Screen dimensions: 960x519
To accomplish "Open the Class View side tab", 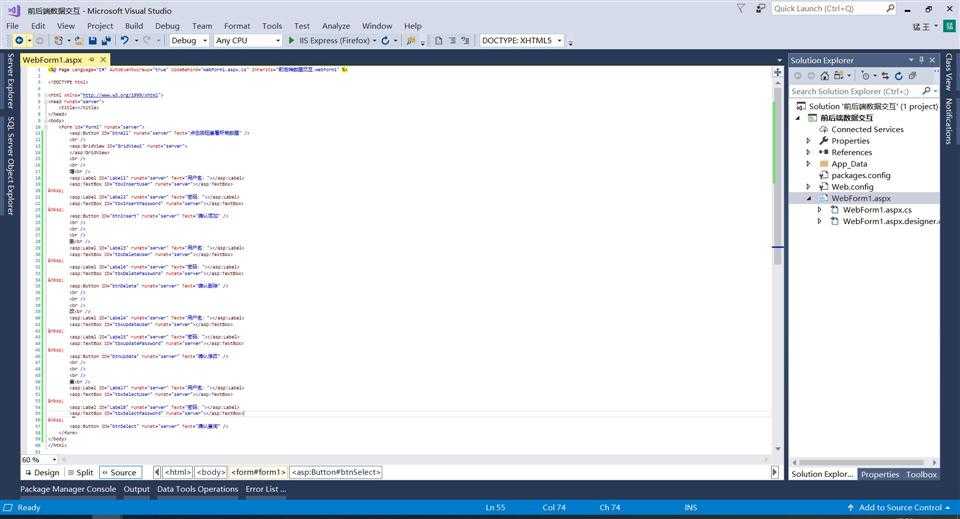I will (x=949, y=72).
